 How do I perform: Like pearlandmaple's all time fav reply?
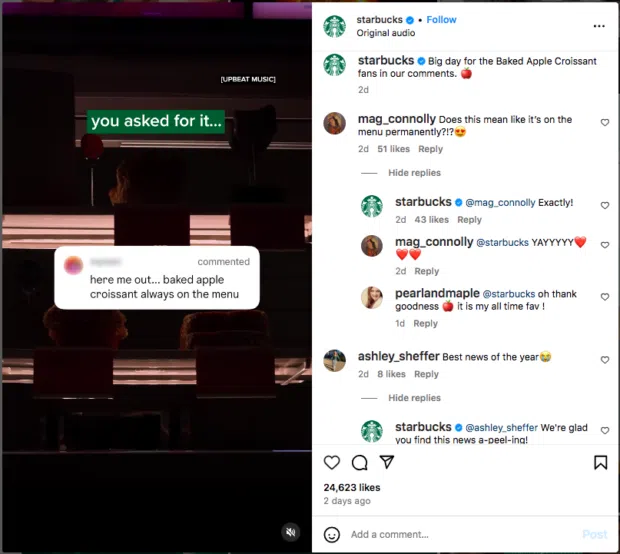coord(605,297)
